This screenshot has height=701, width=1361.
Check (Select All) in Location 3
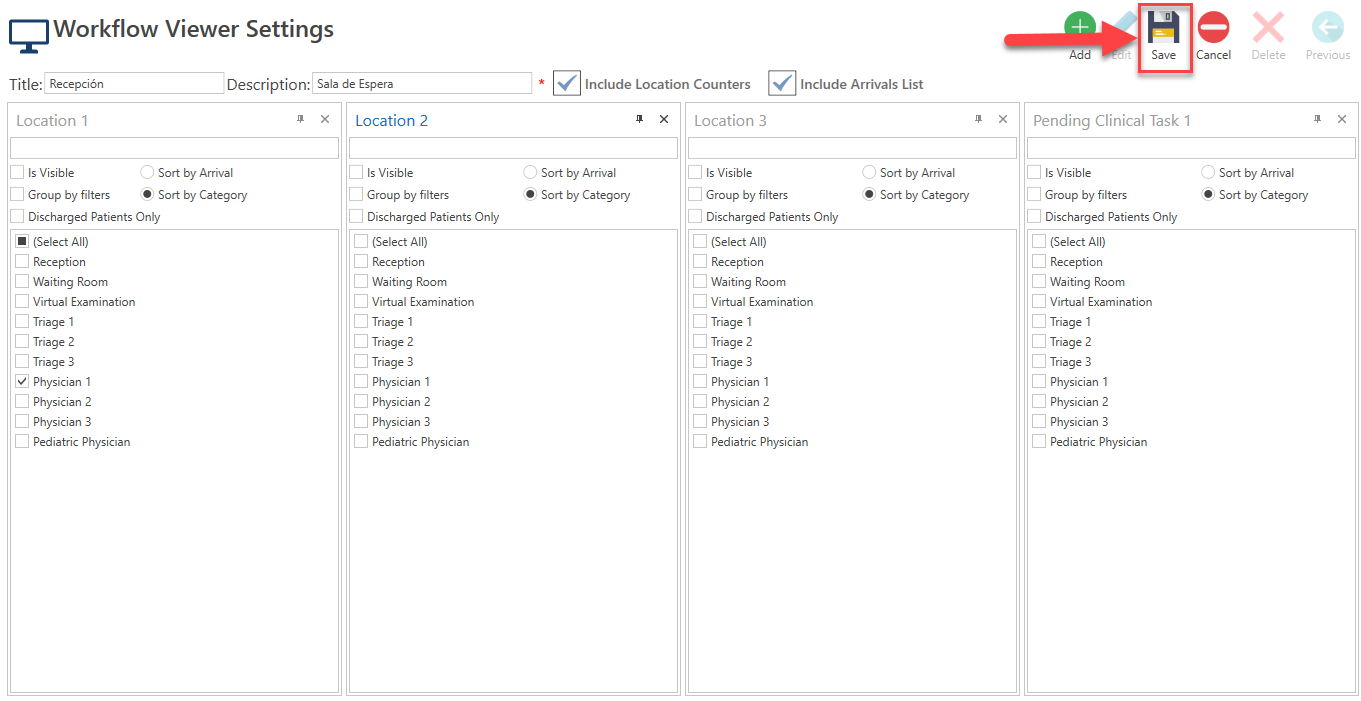[700, 241]
